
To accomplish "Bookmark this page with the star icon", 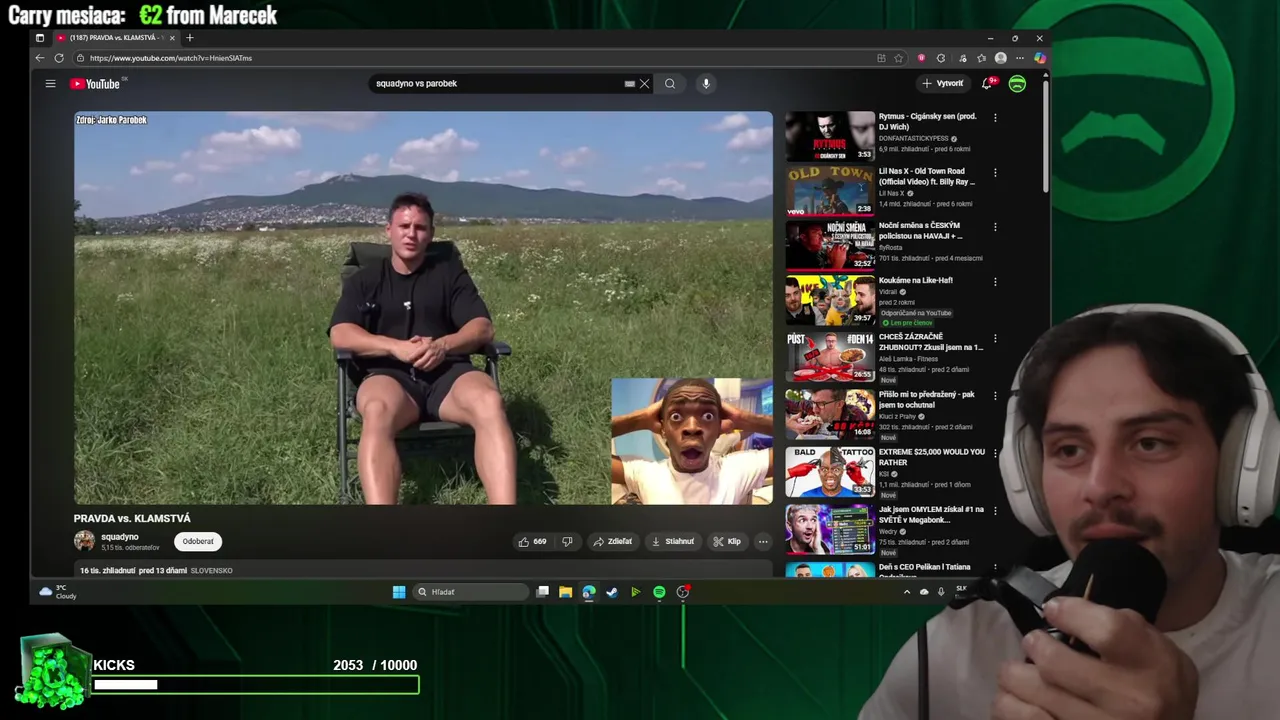I will point(899,58).
